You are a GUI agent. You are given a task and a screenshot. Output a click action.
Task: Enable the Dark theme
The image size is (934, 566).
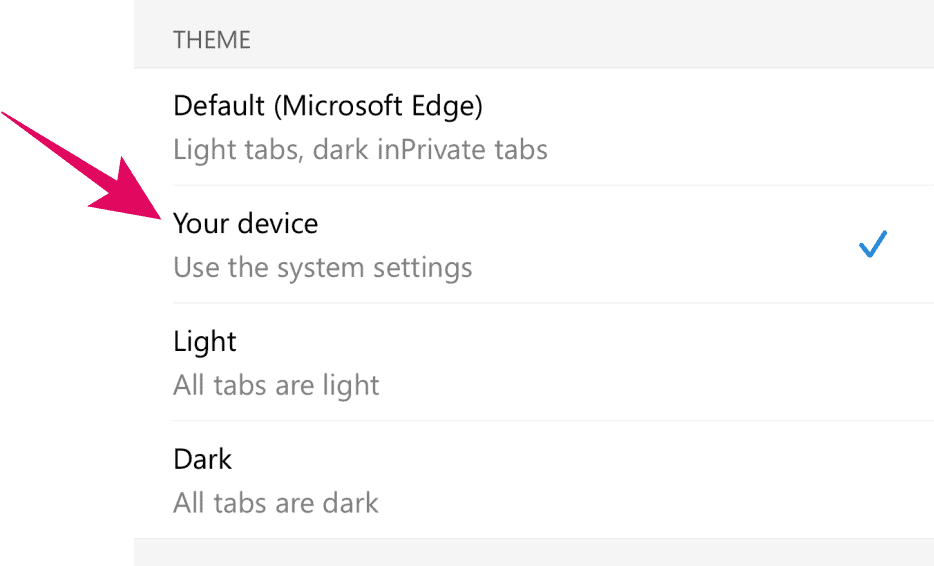(x=203, y=459)
